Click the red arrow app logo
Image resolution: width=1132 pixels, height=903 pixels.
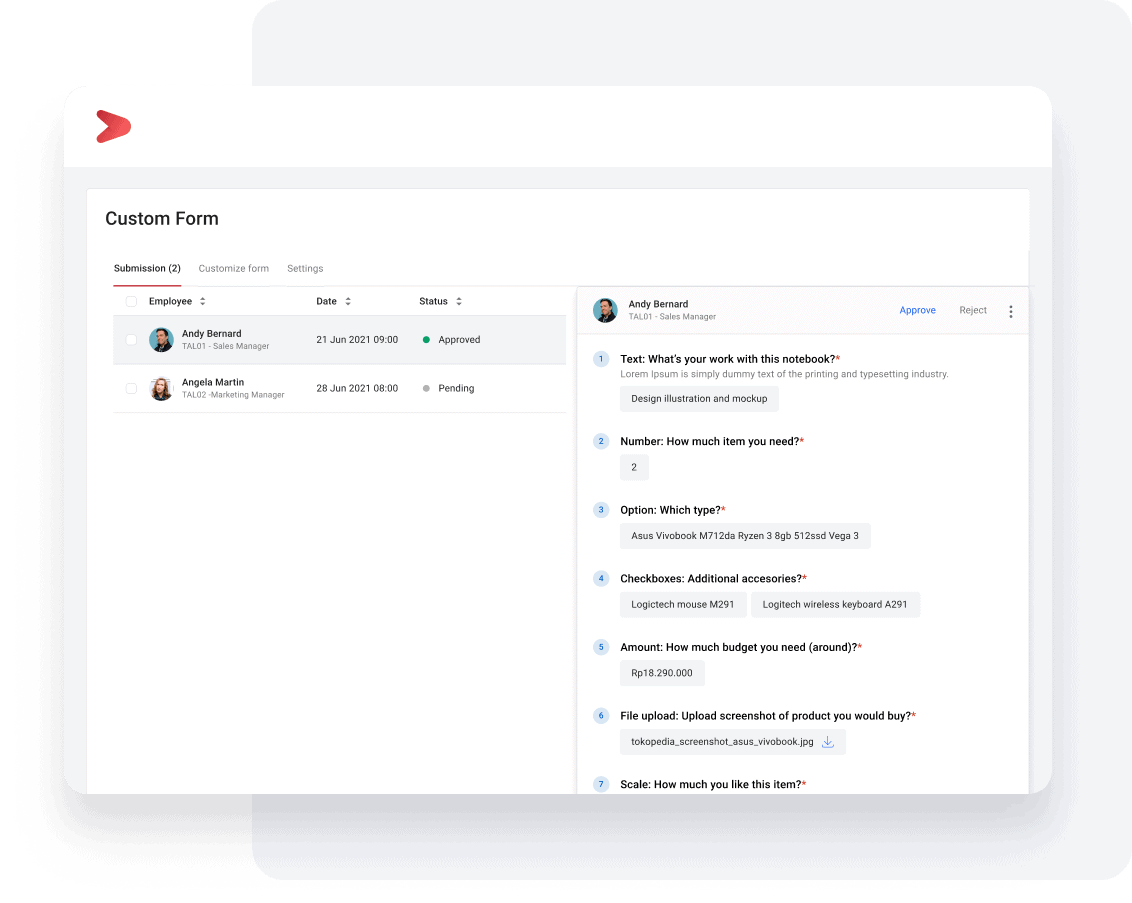click(x=113, y=127)
